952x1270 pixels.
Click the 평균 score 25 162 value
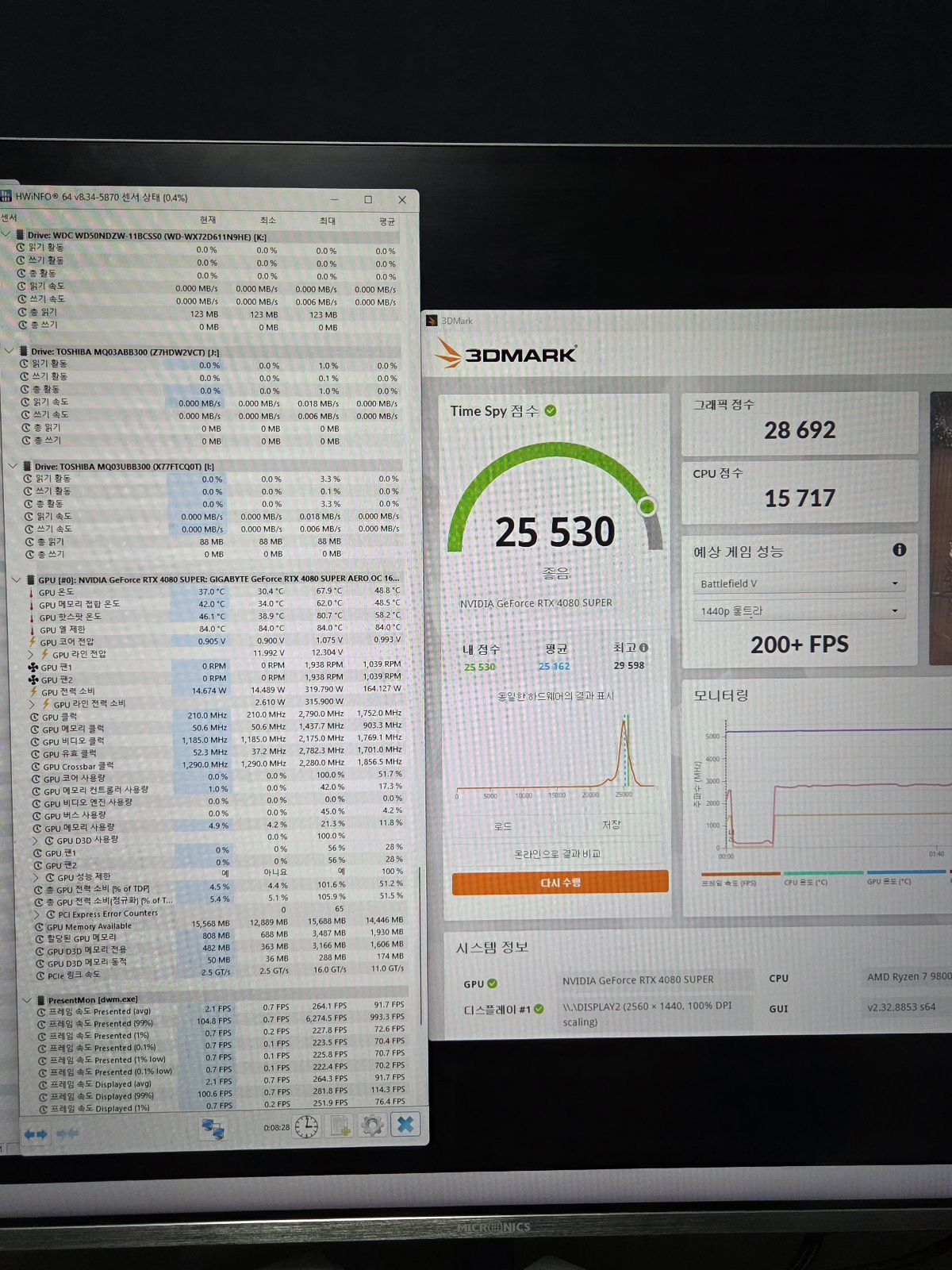(x=555, y=666)
